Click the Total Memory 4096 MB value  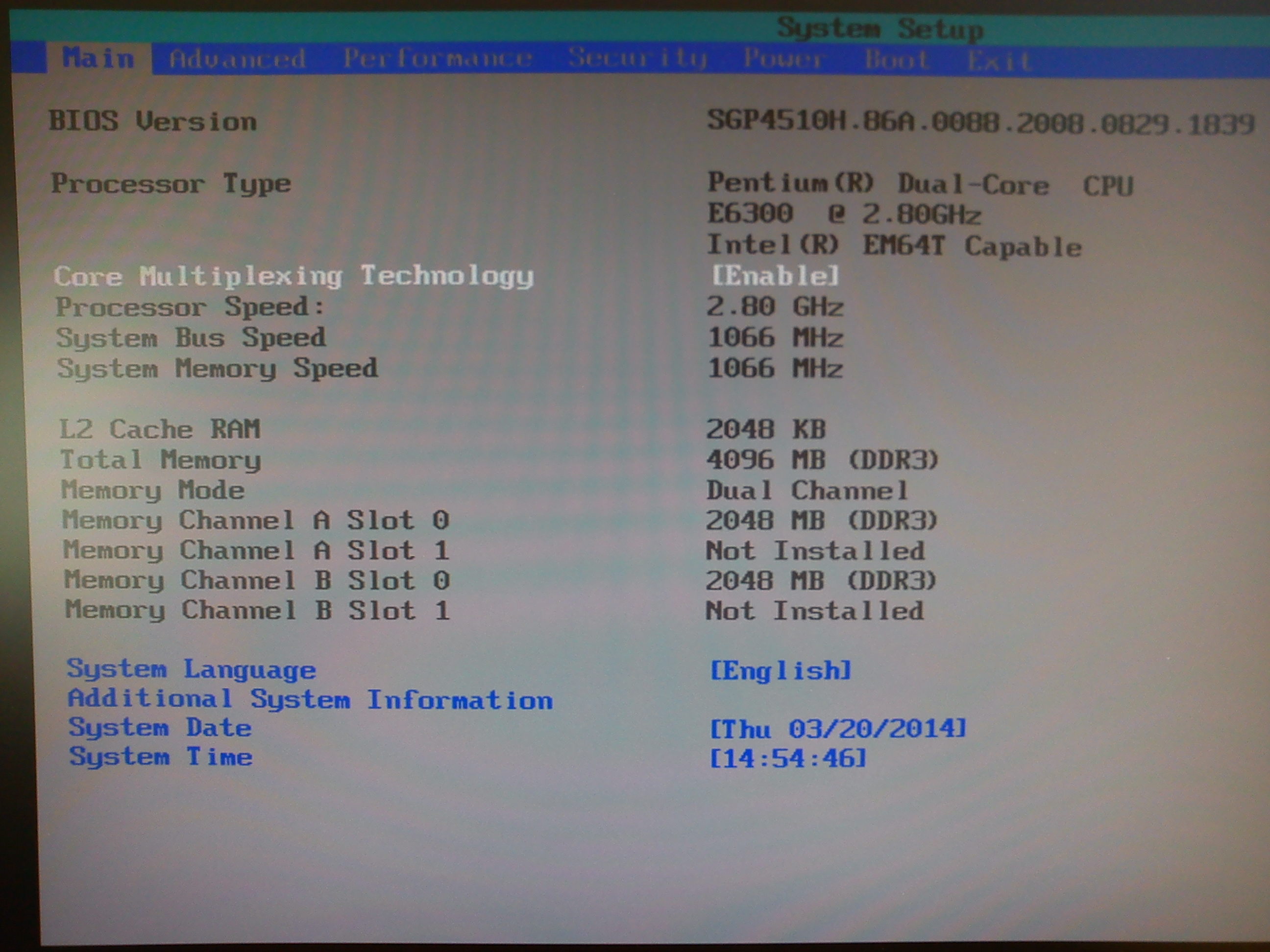(x=822, y=460)
